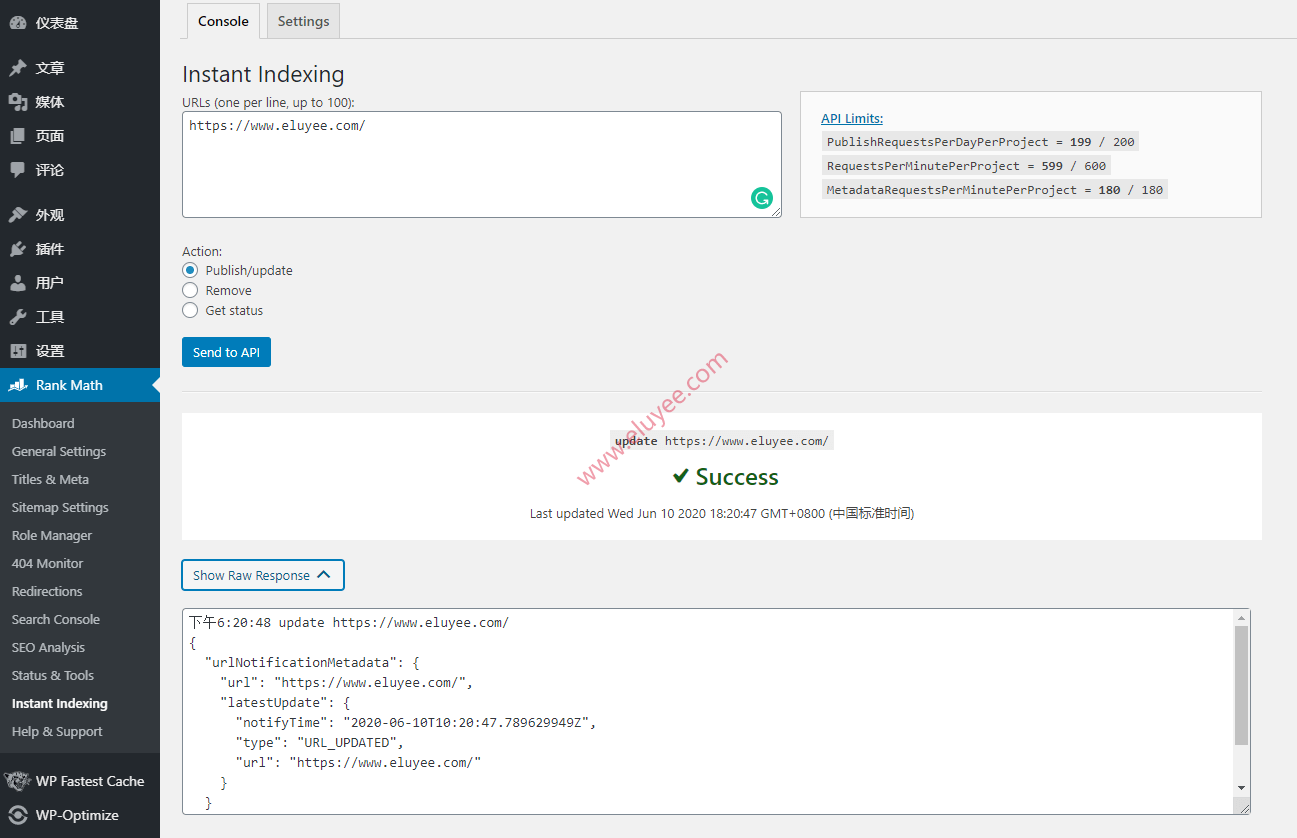Click the RequestsPerMinutePerProject limit text
This screenshot has width=1297, height=838.
967,166
